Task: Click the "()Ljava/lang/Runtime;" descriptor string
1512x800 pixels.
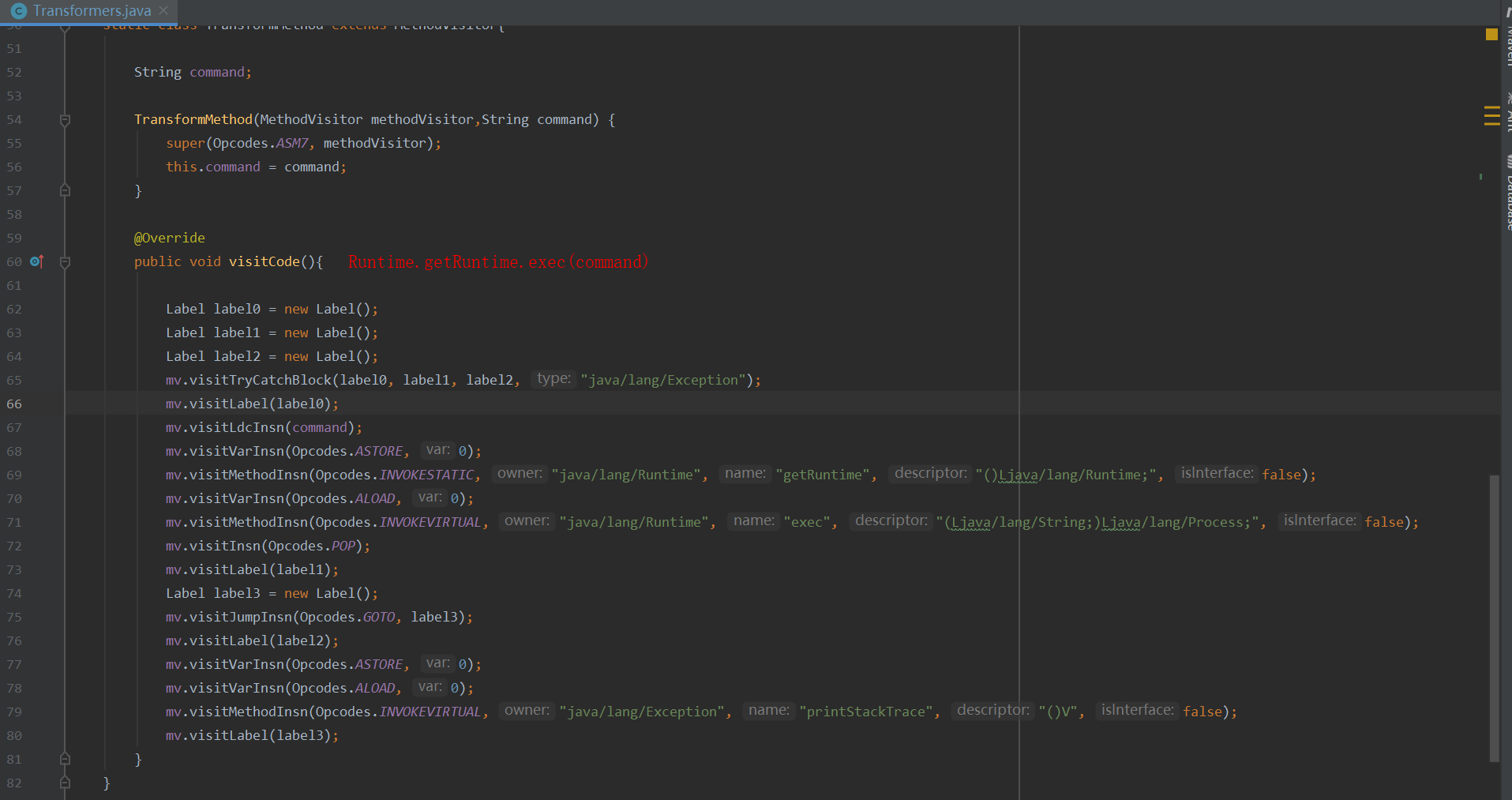Action: (x=1066, y=475)
